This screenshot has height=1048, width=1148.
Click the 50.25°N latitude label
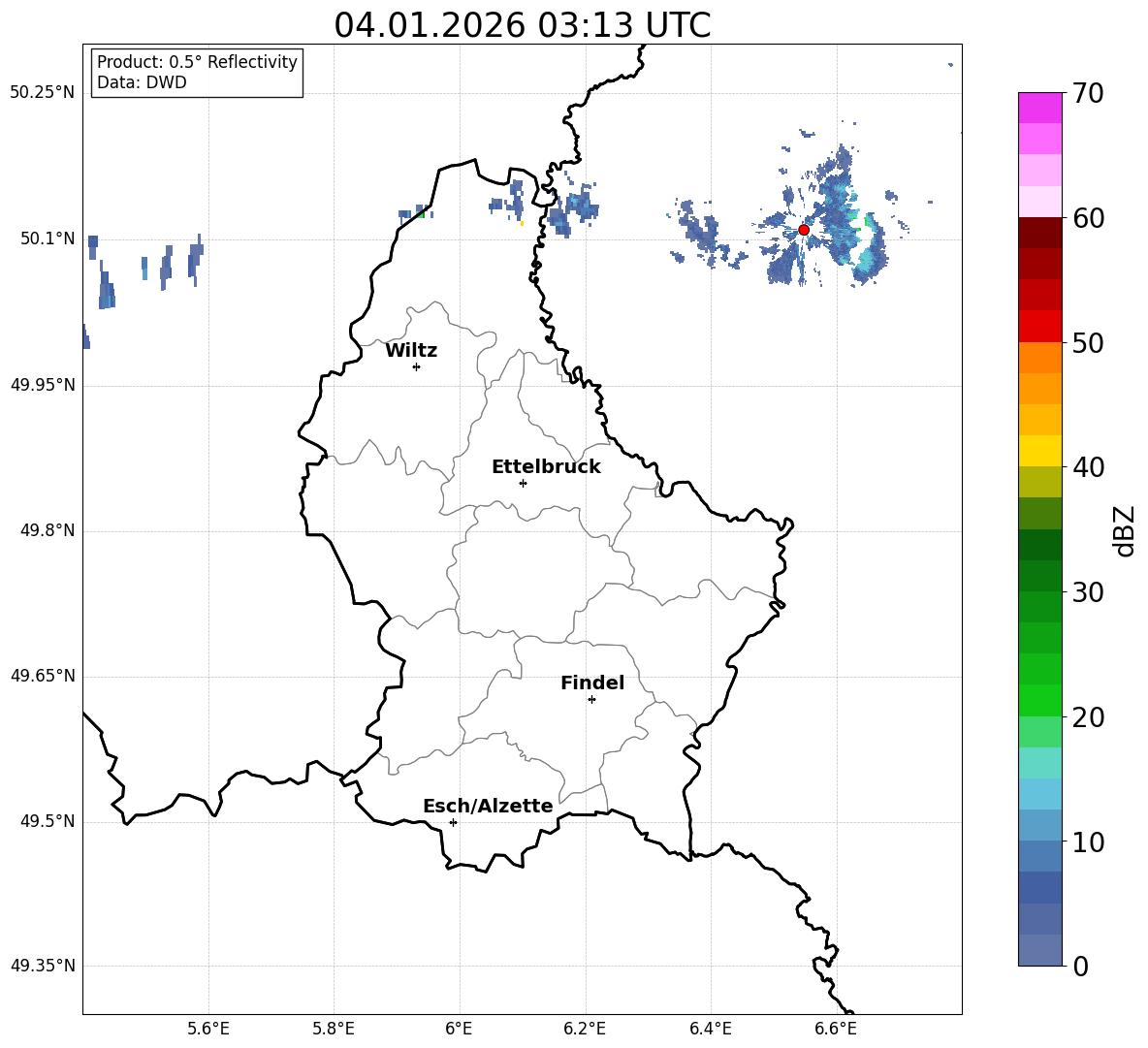pos(42,93)
